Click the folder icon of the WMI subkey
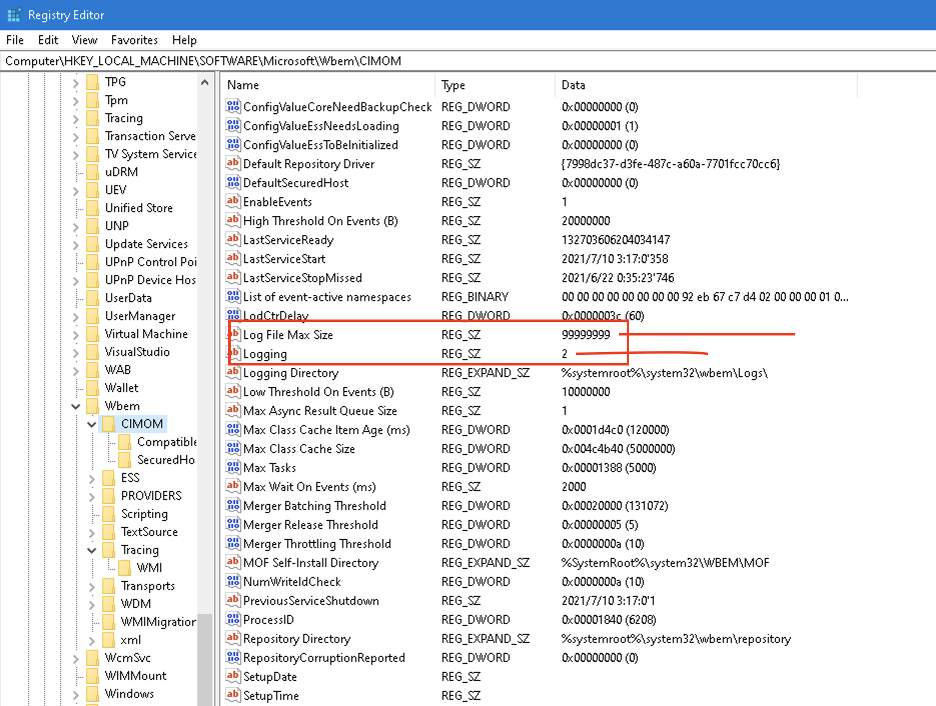 tap(125, 568)
